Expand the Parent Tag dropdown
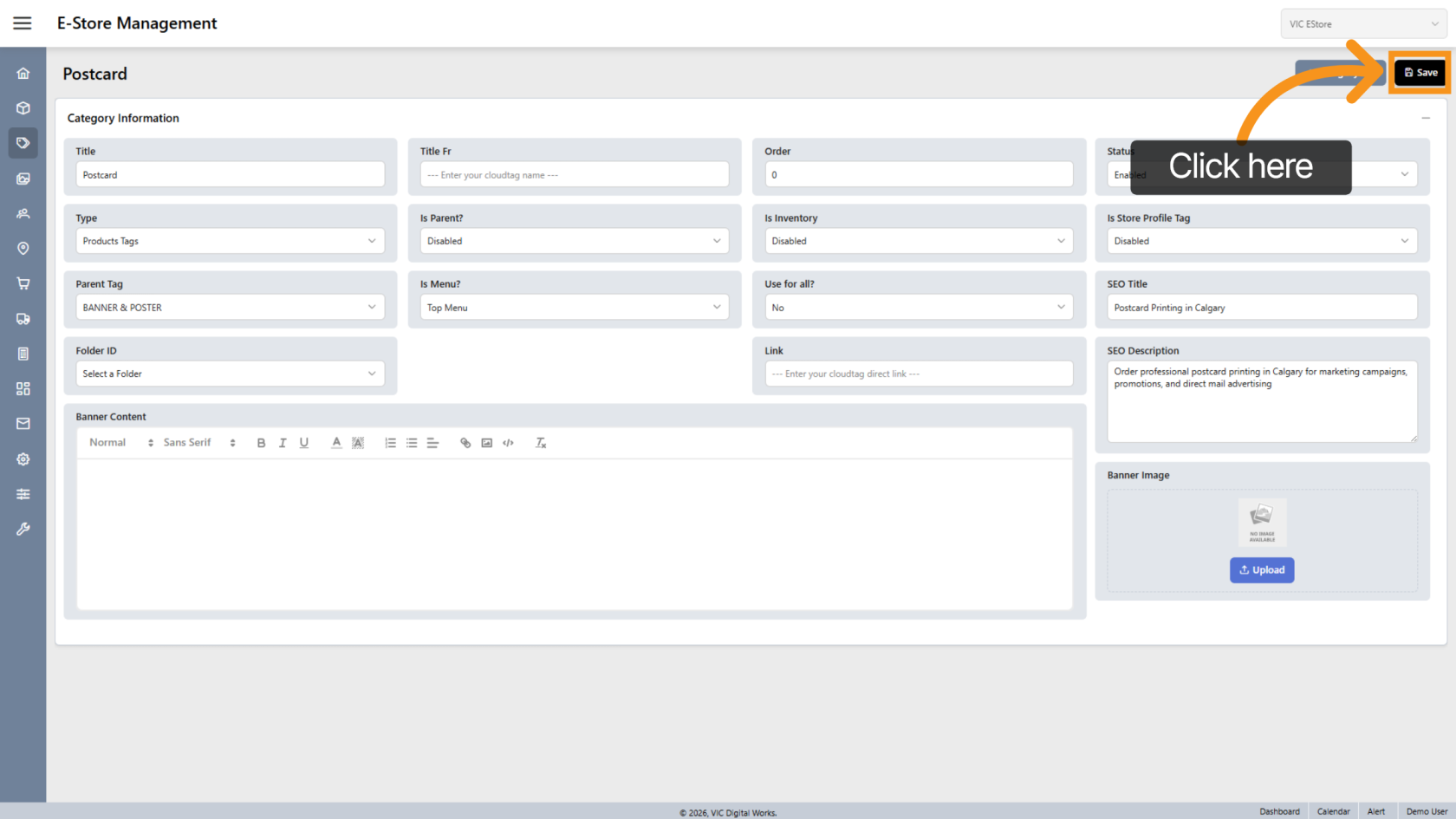Viewport: 1456px width, 819px height. [x=230, y=308]
